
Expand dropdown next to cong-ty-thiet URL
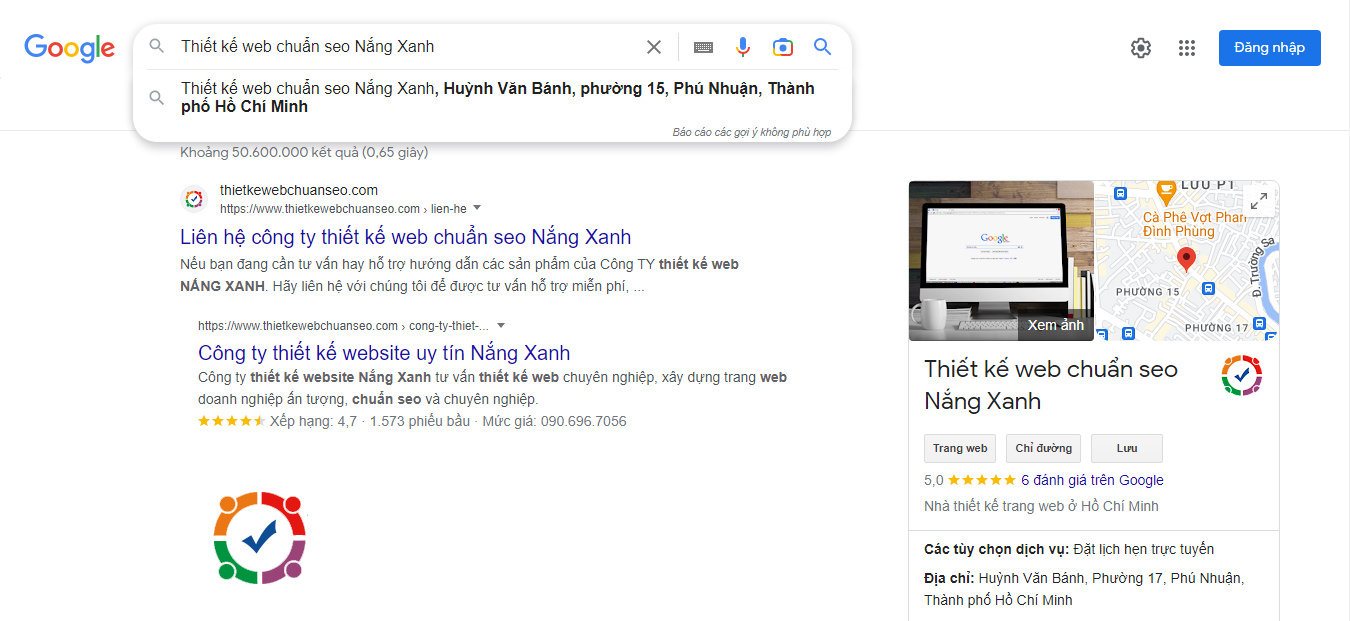pyautogui.click(x=501, y=325)
